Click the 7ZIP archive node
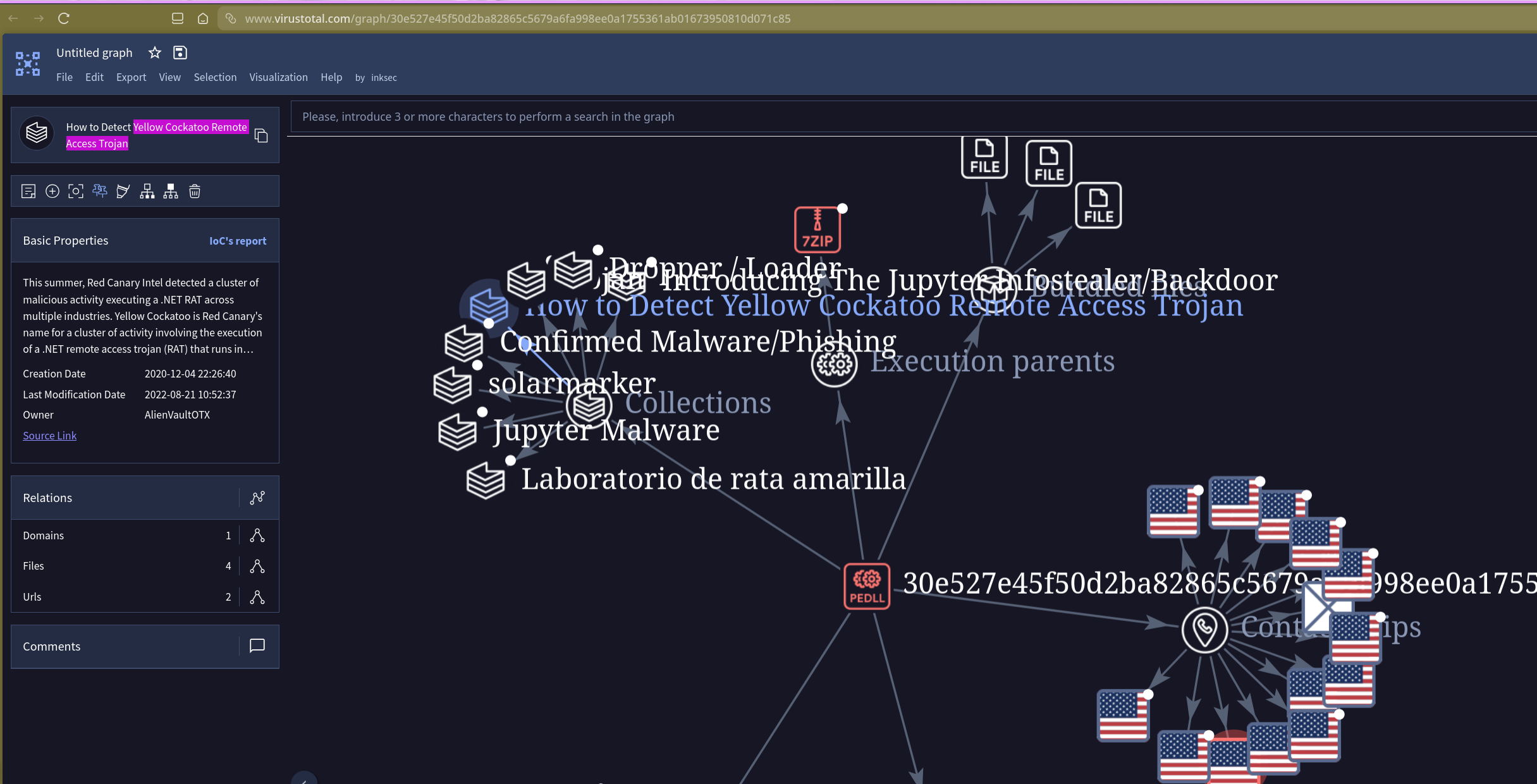 tap(817, 230)
